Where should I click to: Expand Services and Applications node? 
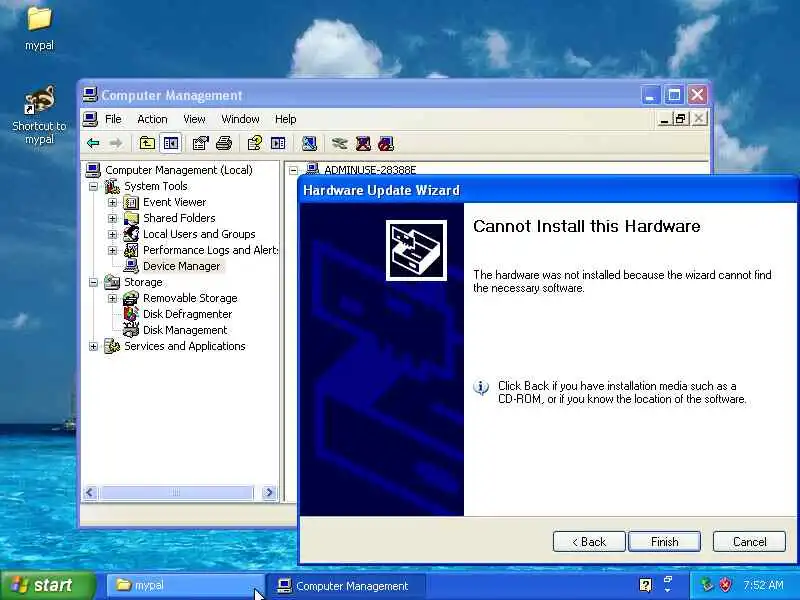93,346
